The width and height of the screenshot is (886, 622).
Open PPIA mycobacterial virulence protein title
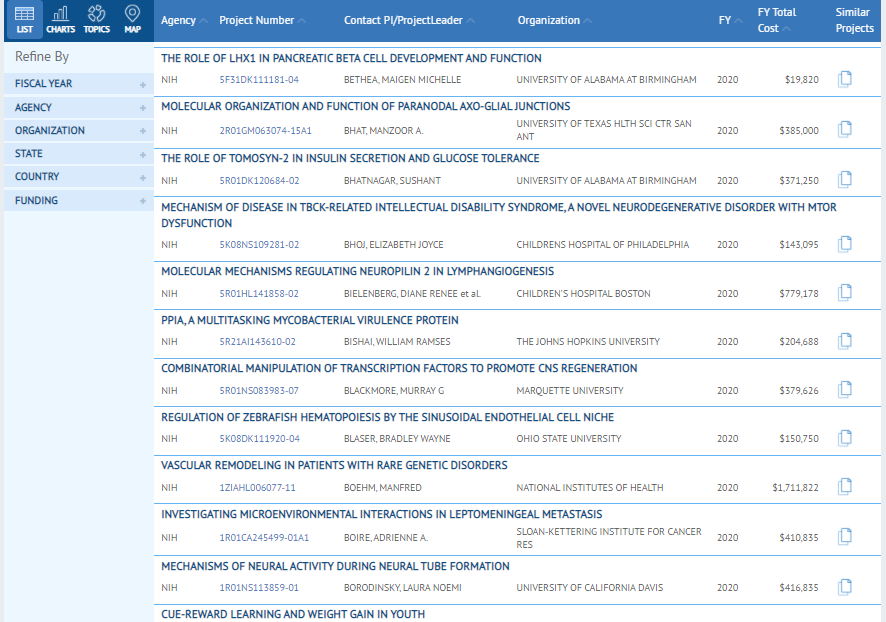(310, 320)
